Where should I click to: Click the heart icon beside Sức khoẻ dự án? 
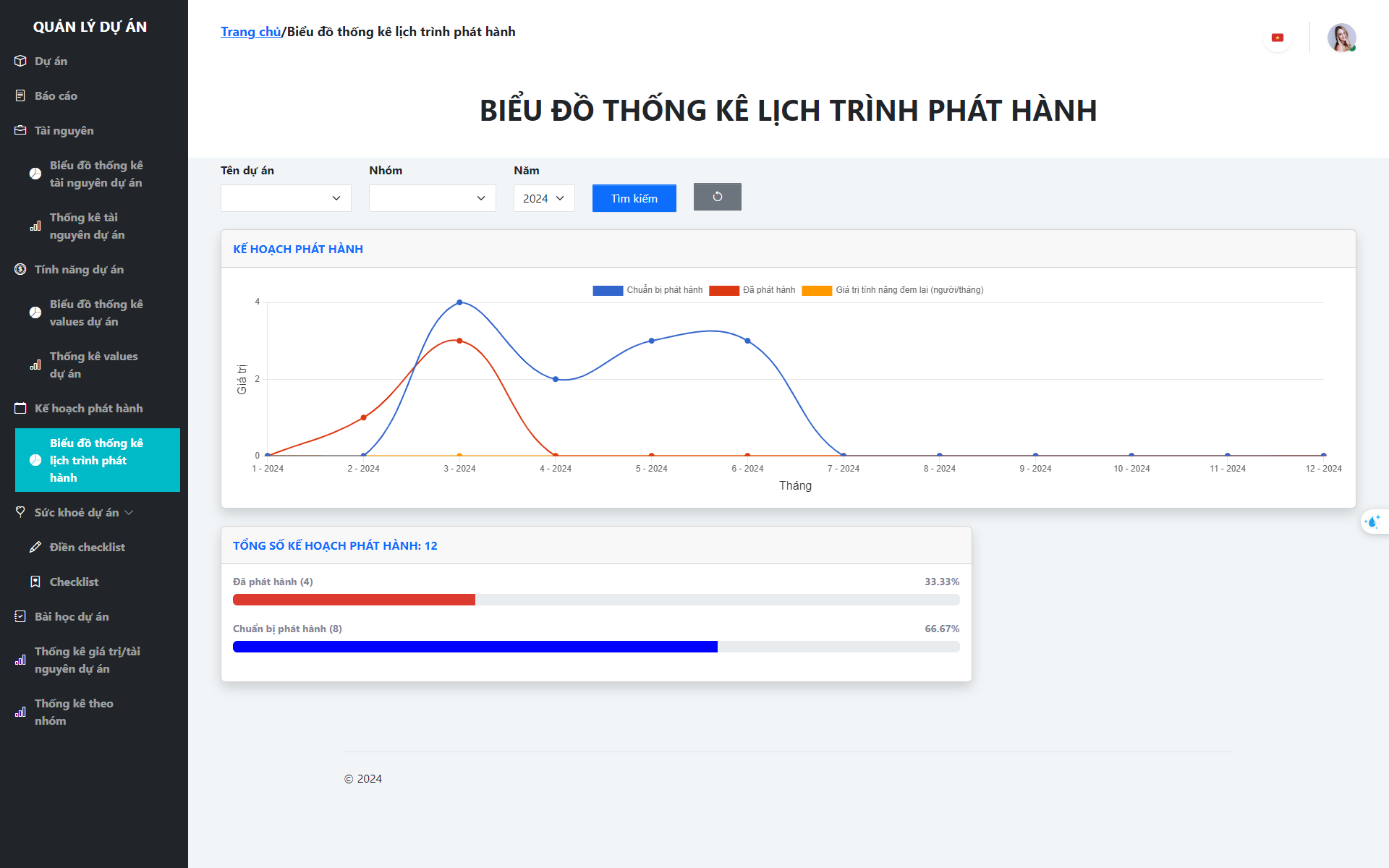click(20, 512)
